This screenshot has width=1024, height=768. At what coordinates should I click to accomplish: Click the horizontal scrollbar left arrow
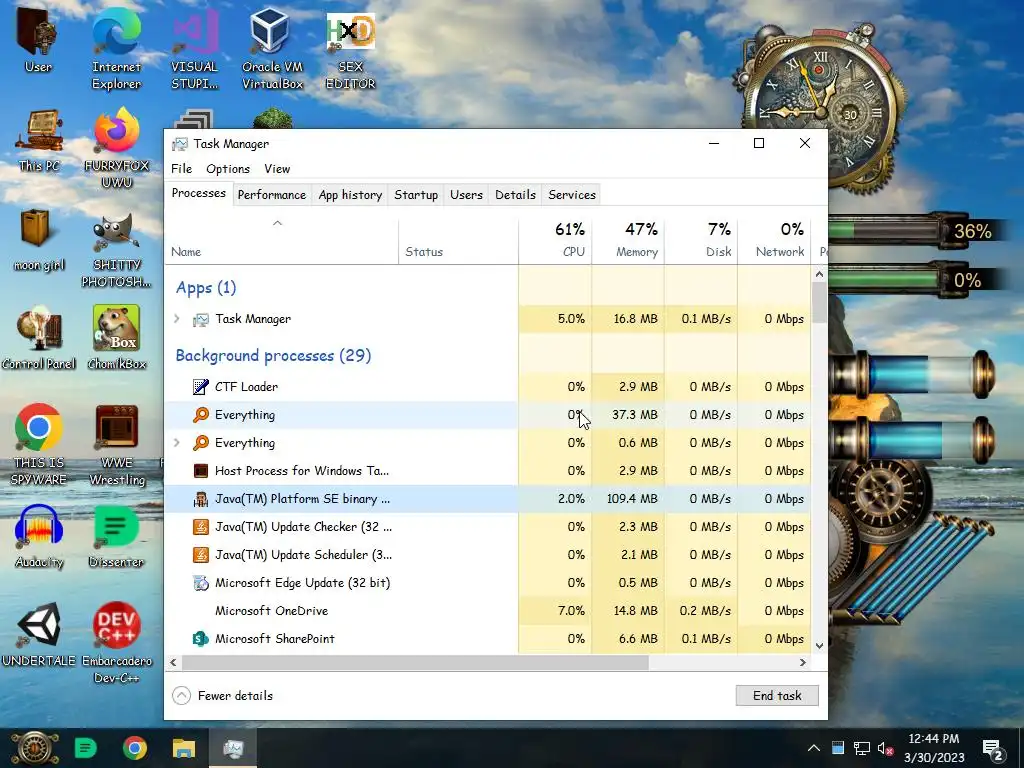tap(173, 662)
